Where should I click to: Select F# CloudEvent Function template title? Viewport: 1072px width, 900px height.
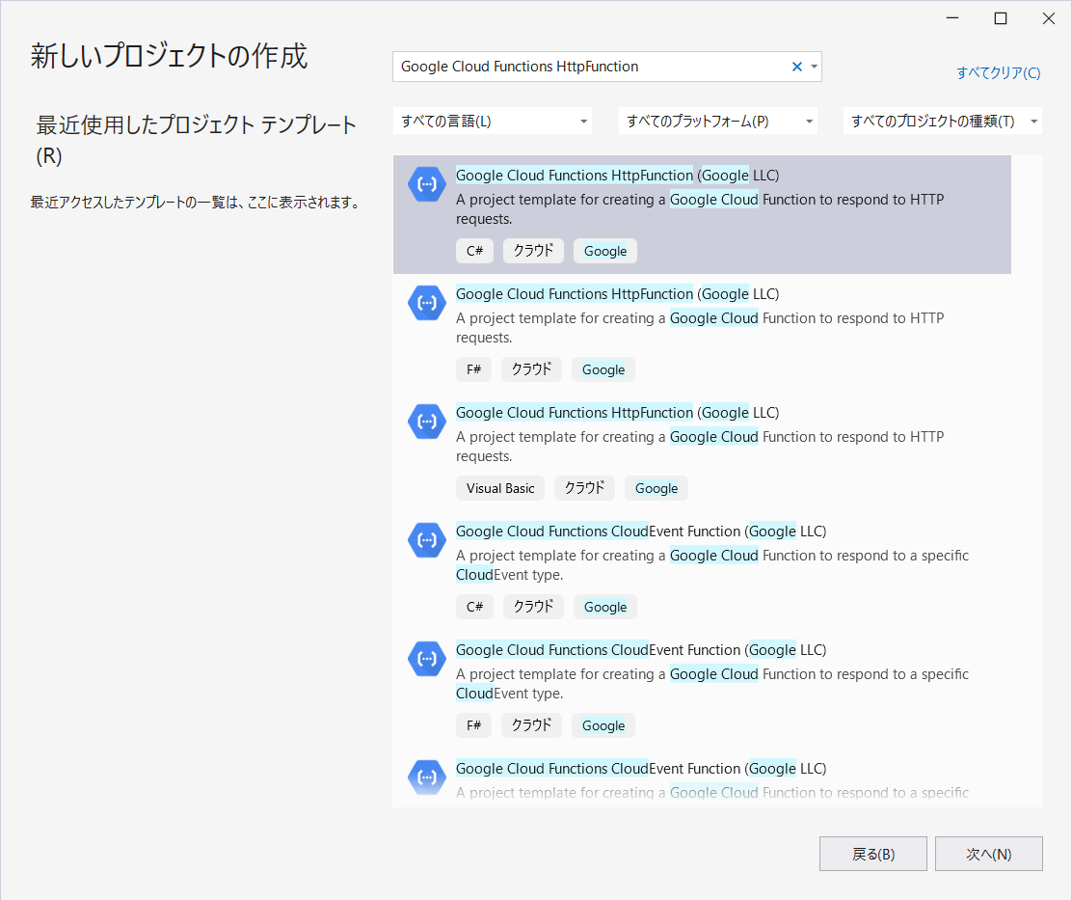pos(641,650)
